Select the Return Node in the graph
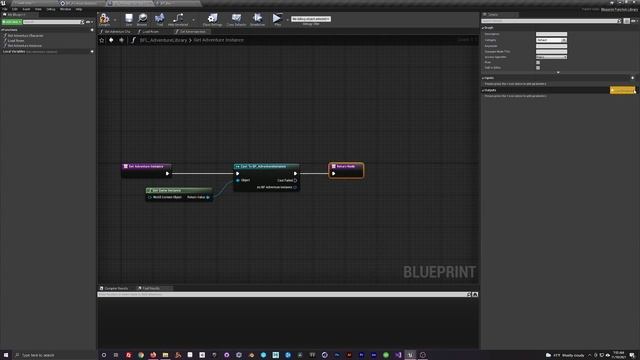640x360 pixels. point(346,171)
